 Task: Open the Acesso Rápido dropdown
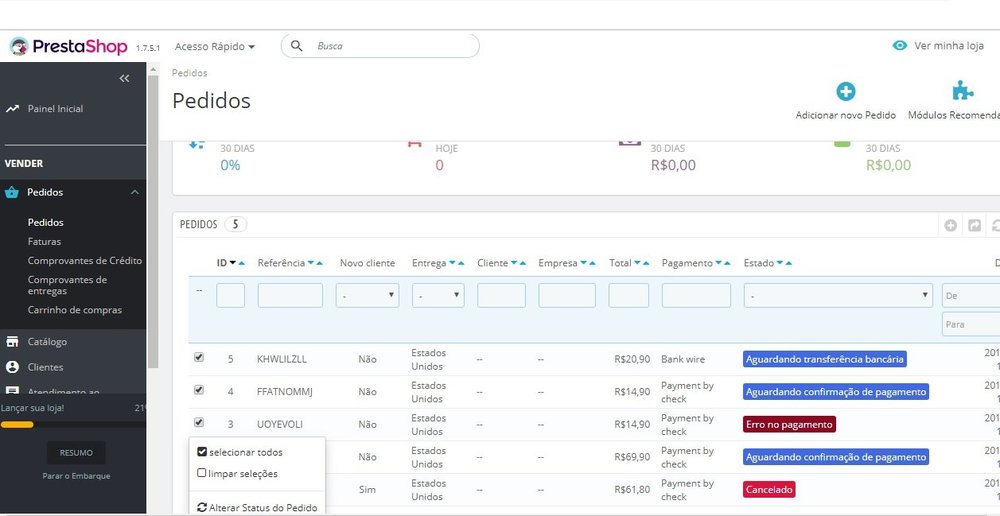point(214,47)
